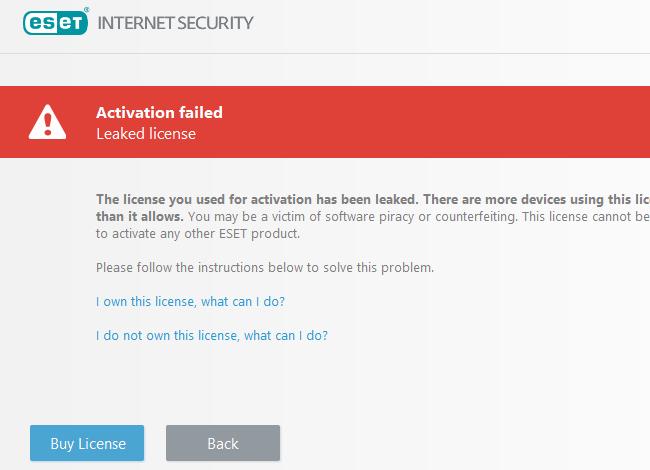Click the "This license cannot be" sentence
The height and width of the screenshot is (470, 650).
[x=586, y=217]
